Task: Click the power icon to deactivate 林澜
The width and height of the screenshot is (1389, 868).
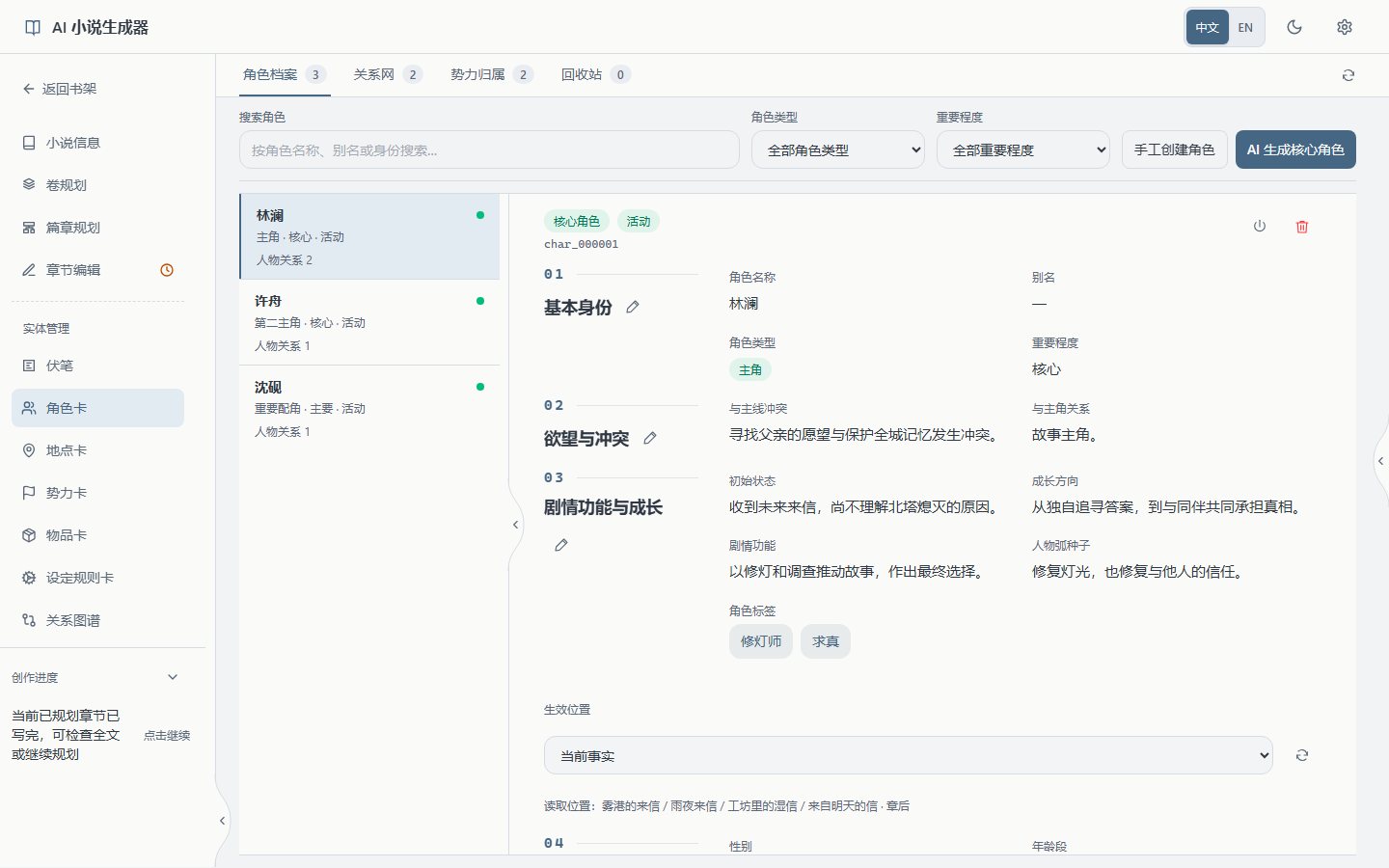Action: [1260, 226]
